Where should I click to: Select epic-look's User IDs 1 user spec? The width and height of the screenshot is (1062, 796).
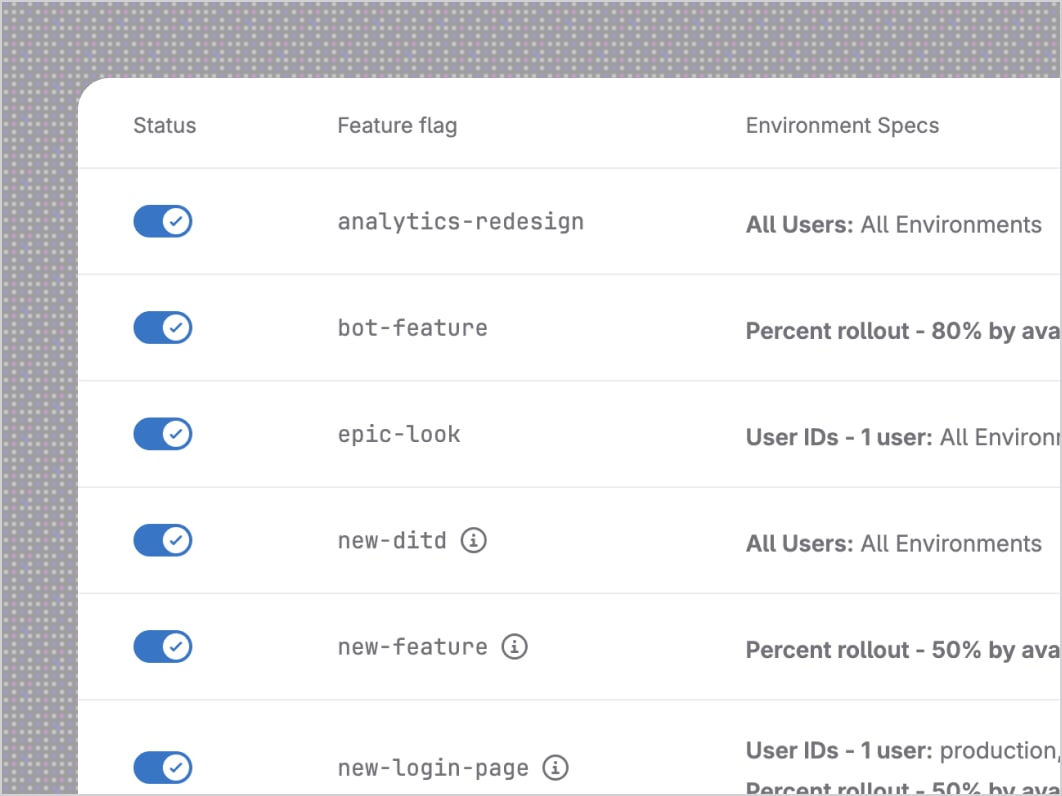point(903,438)
